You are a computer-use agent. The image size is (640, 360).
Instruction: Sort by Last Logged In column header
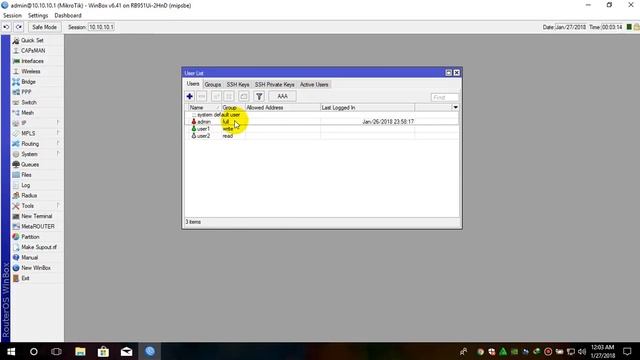click(x=367, y=107)
